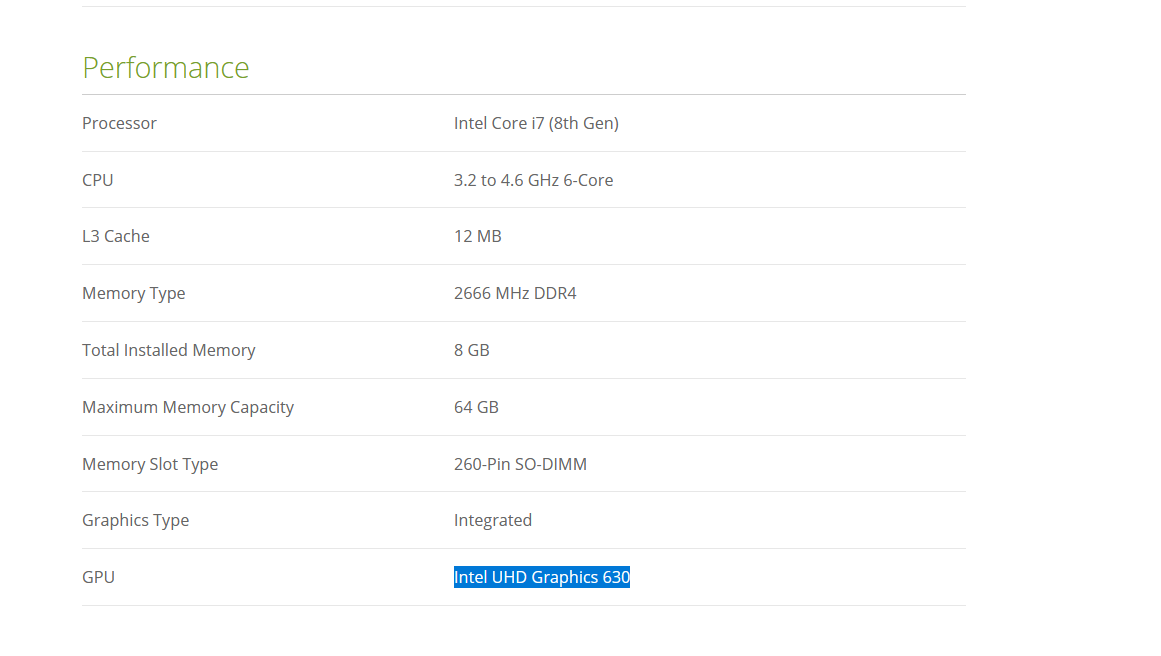Click the 260-Pin SO-DIMM value

[x=521, y=464]
